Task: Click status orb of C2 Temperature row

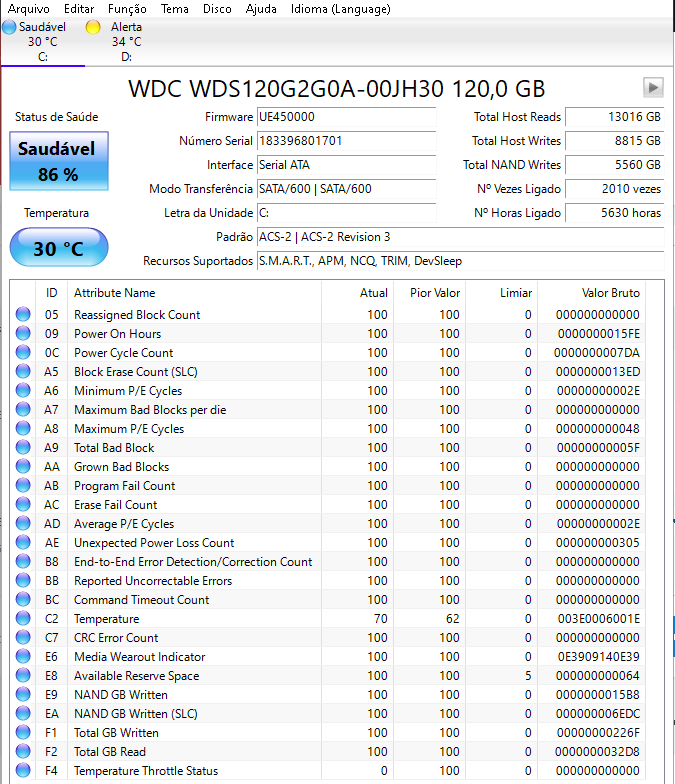Action: (23, 618)
